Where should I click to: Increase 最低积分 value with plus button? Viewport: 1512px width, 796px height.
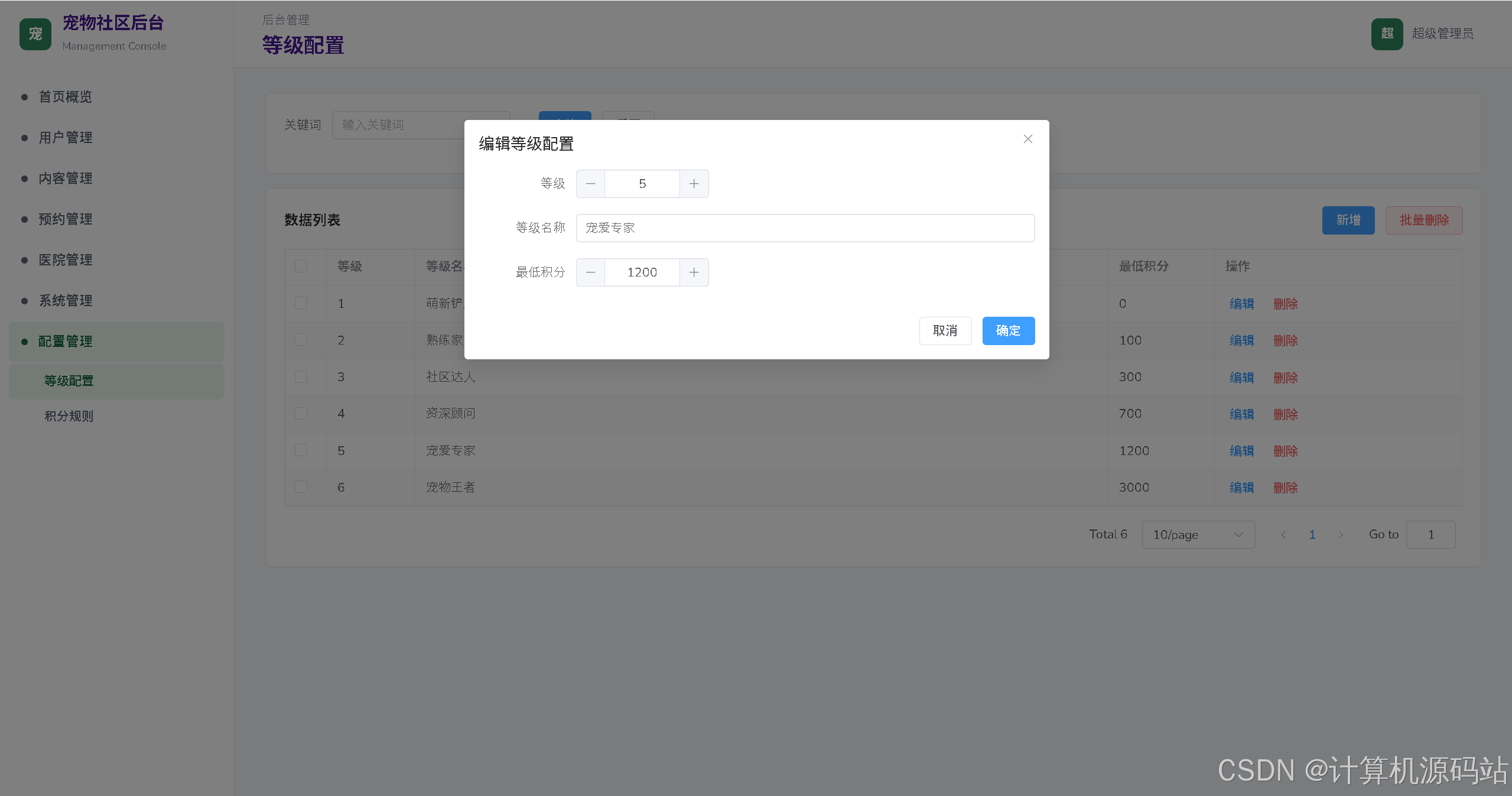pyautogui.click(x=694, y=272)
